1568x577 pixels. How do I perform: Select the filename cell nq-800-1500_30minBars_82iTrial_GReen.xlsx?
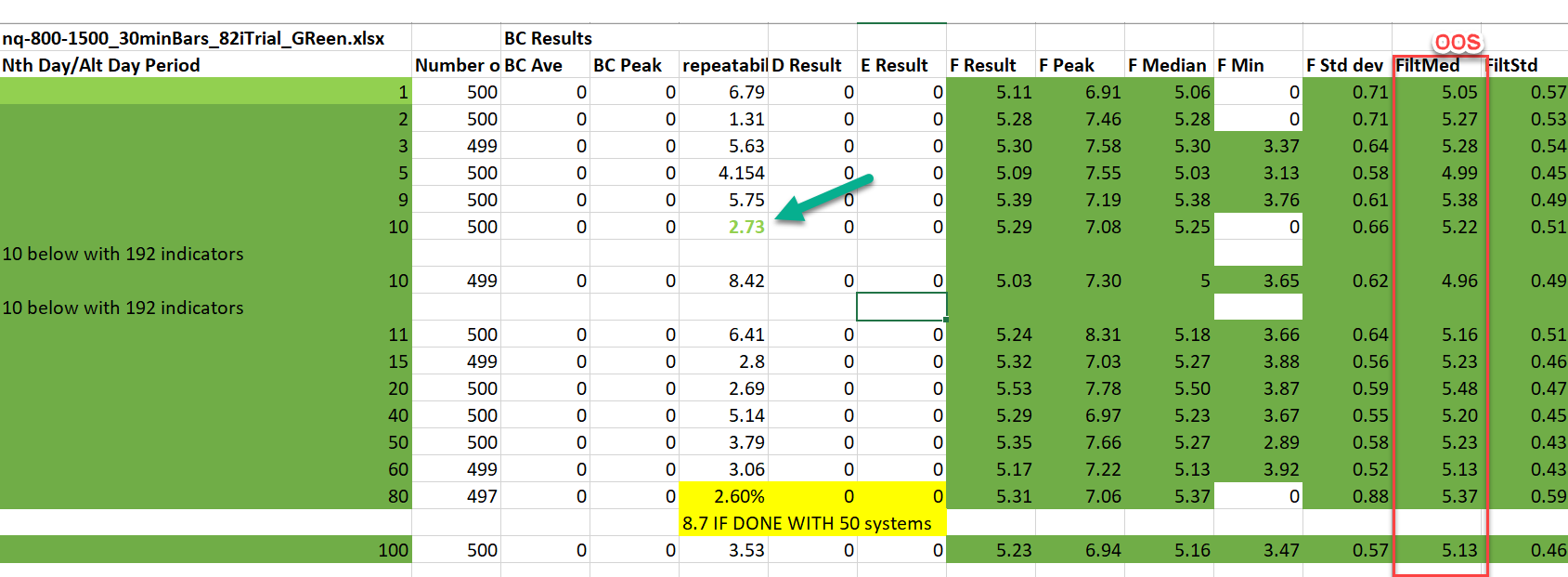(x=193, y=38)
